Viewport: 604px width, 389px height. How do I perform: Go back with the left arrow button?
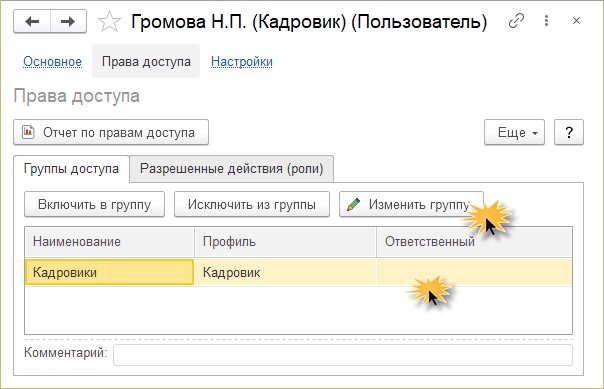coord(32,22)
